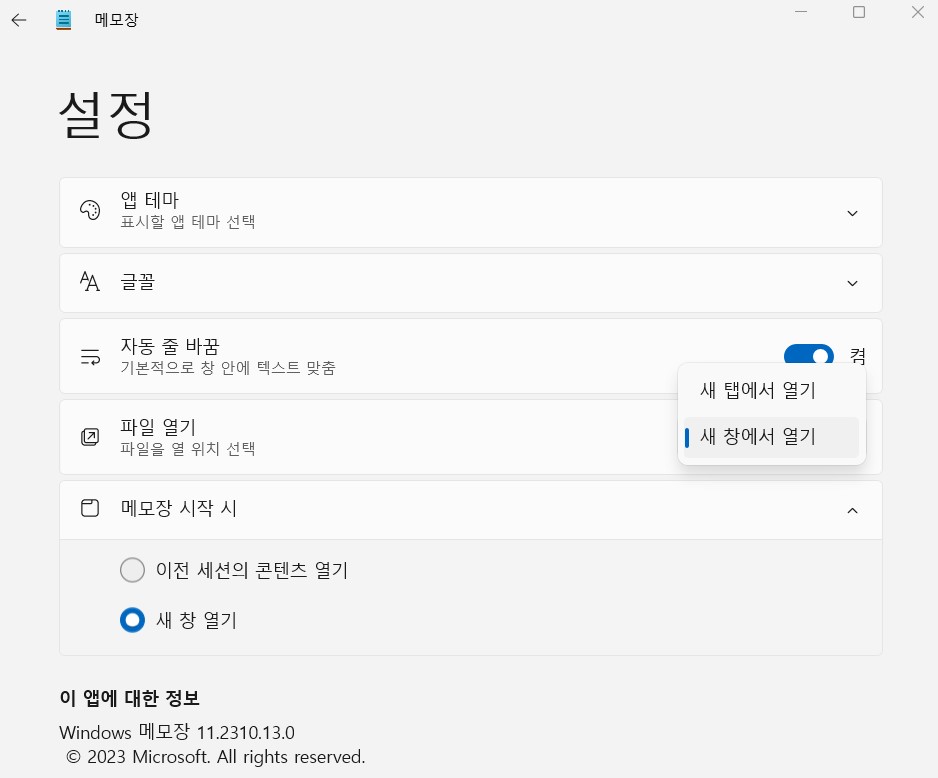Expand the 앱 테마 section chevron
This screenshot has height=778, width=938.
[852, 213]
